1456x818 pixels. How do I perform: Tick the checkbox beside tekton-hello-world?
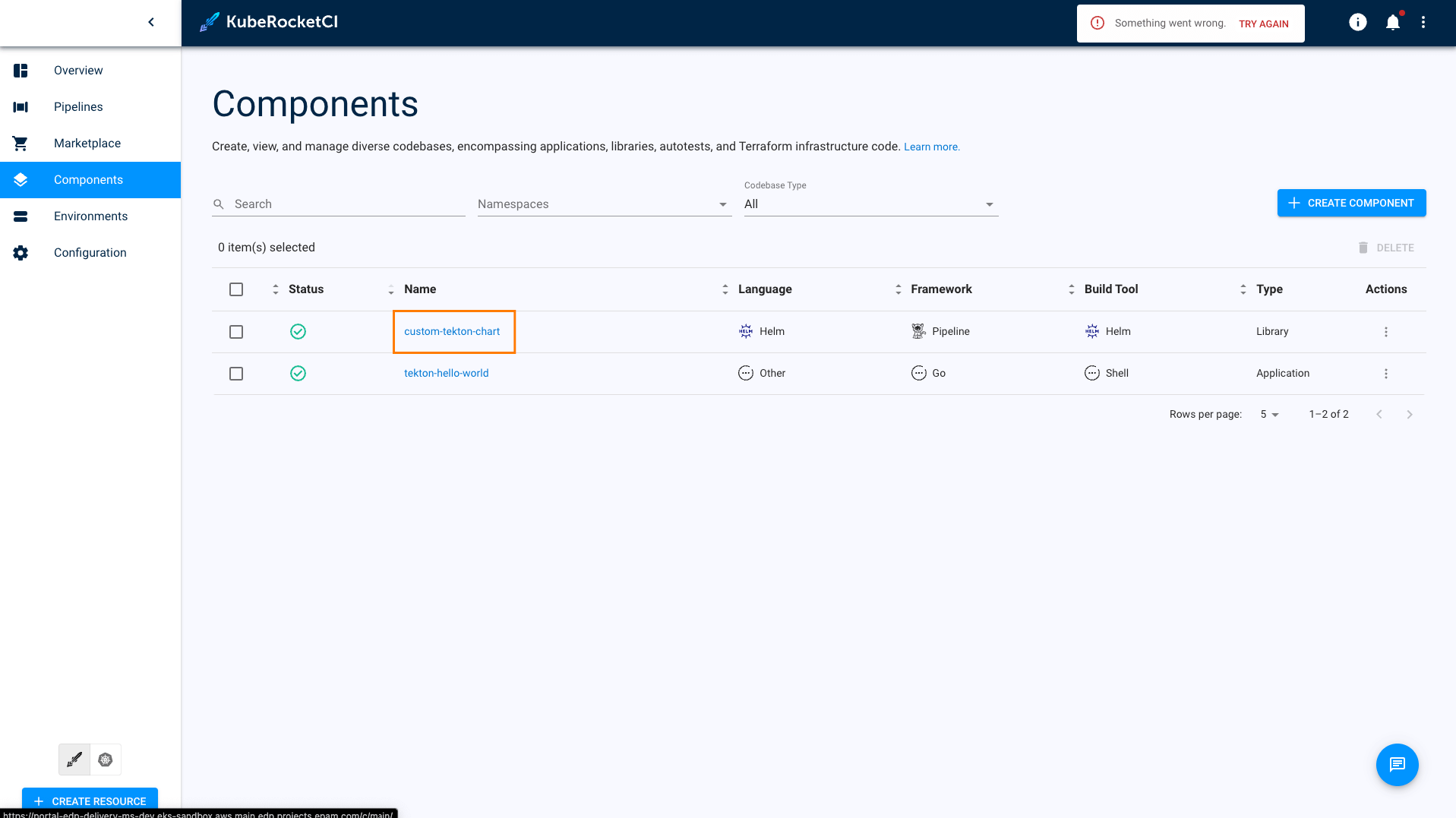point(236,373)
